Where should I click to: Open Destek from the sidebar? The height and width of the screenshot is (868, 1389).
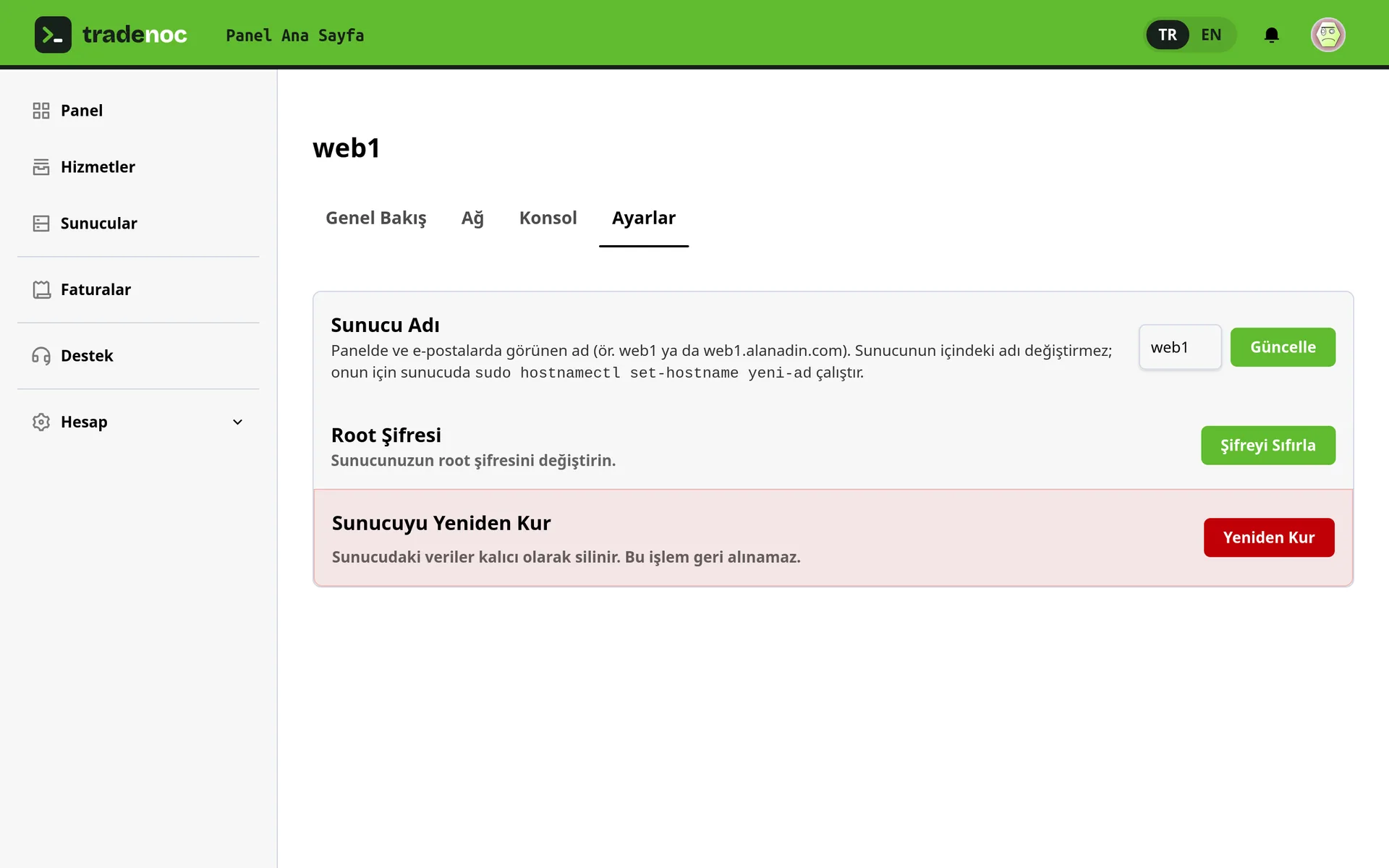click(87, 356)
